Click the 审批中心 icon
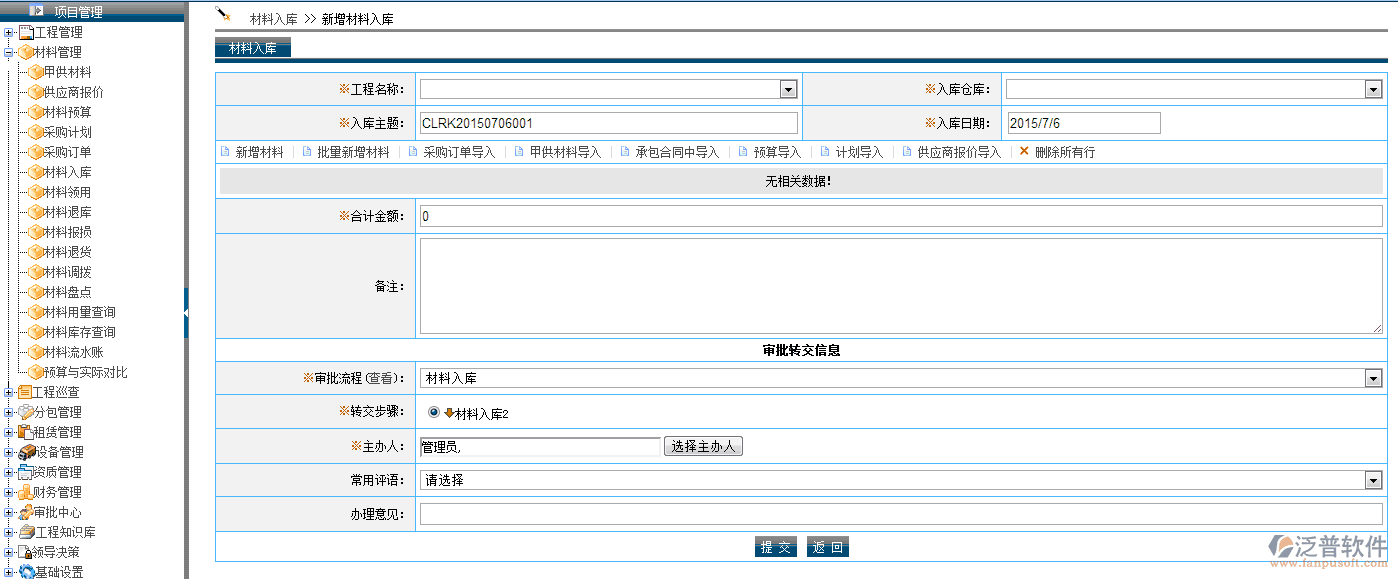 click(x=26, y=512)
